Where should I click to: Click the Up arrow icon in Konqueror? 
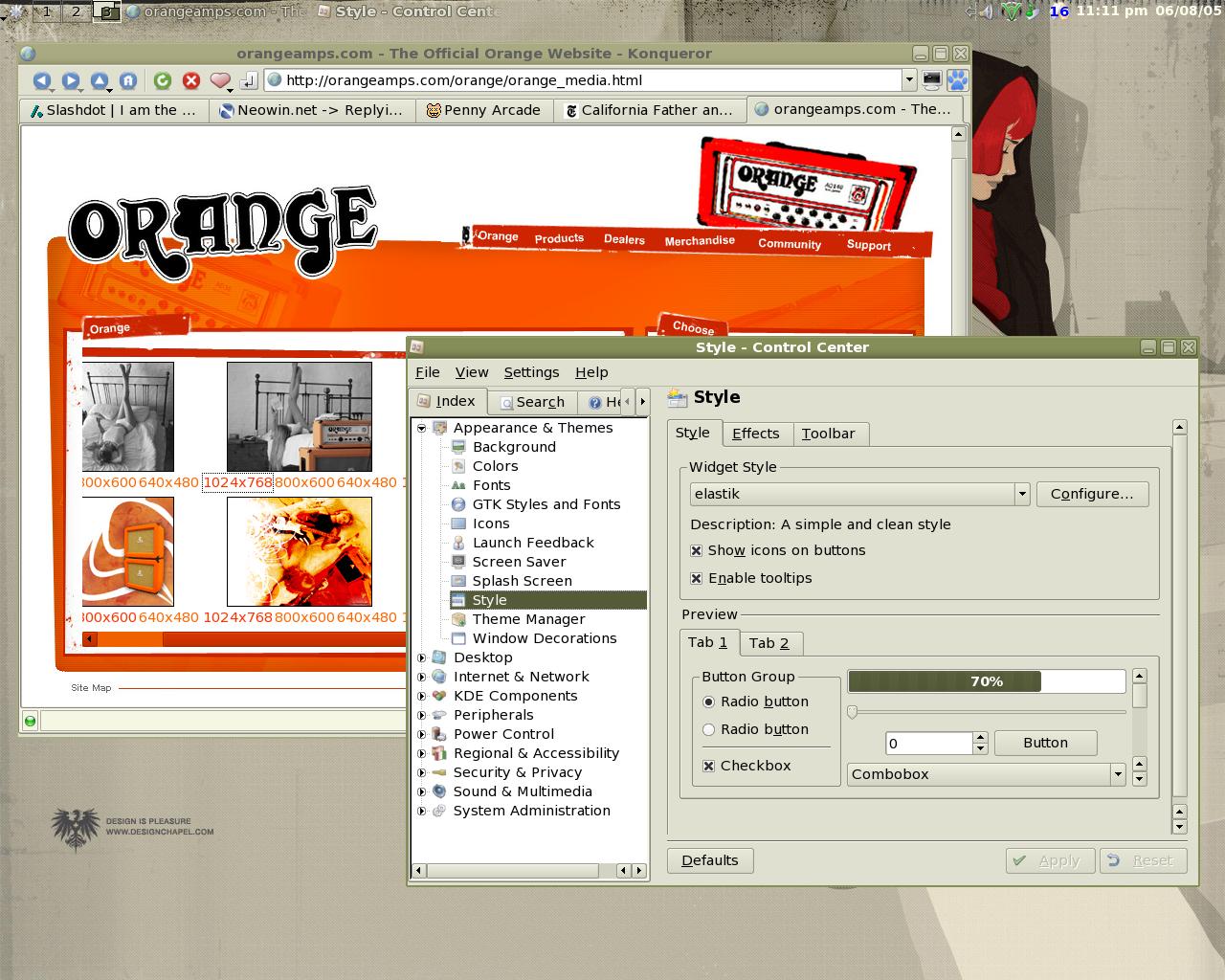[99, 81]
